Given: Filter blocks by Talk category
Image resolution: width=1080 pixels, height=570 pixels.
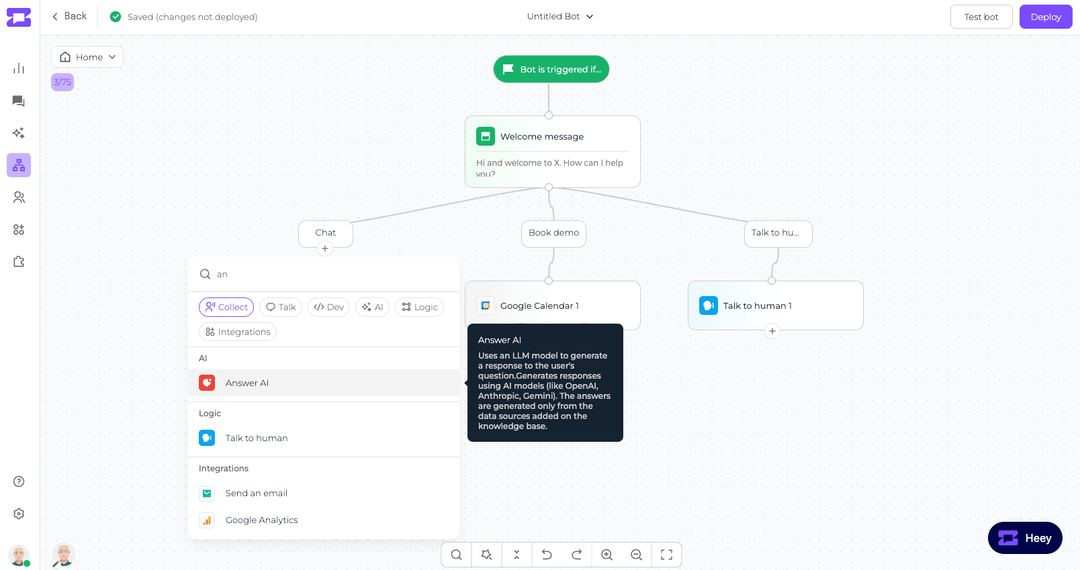Looking at the screenshot, I should tap(281, 307).
